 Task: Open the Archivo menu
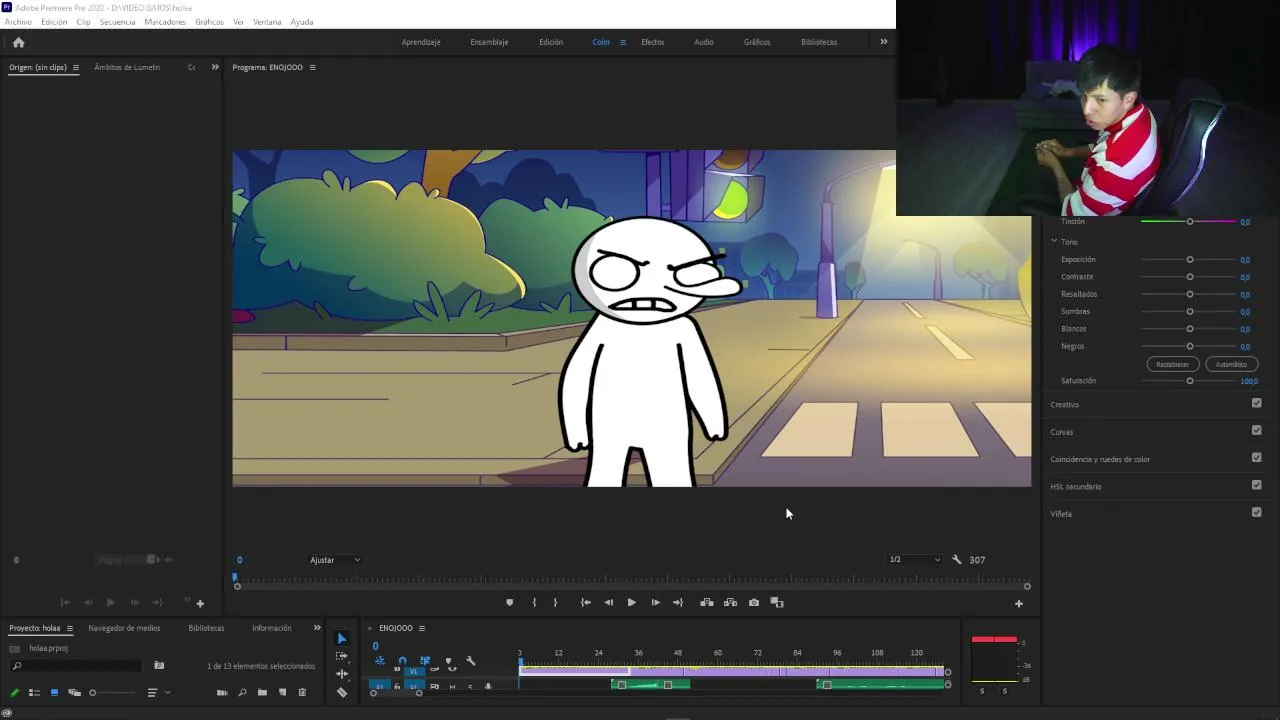(18, 22)
